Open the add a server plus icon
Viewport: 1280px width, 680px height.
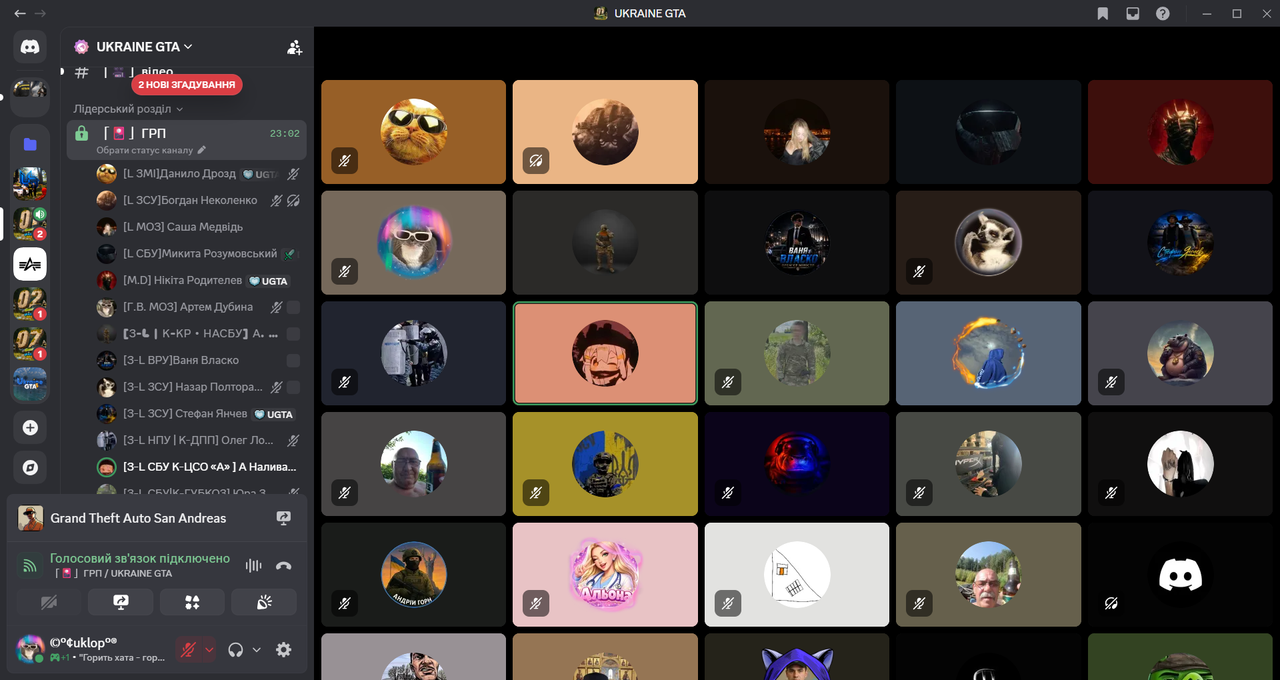pyautogui.click(x=30, y=427)
